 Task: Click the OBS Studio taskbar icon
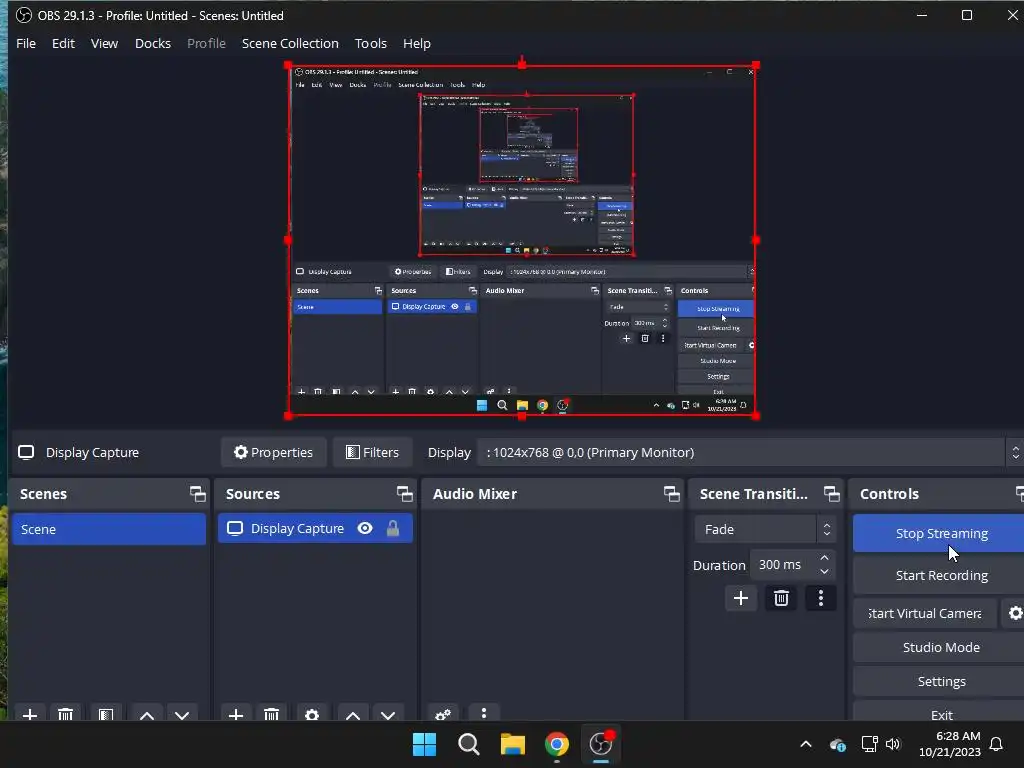[x=601, y=744]
